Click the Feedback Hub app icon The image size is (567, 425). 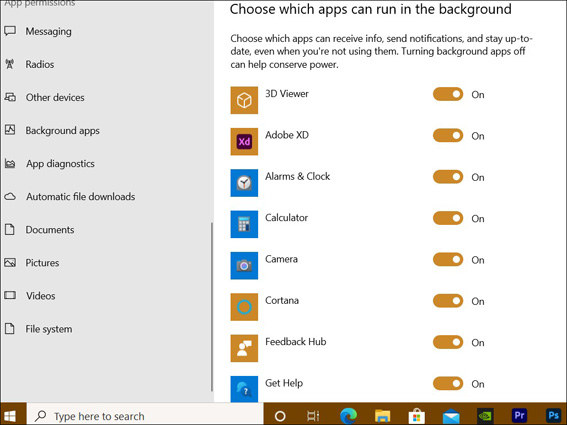click(244, 348)
